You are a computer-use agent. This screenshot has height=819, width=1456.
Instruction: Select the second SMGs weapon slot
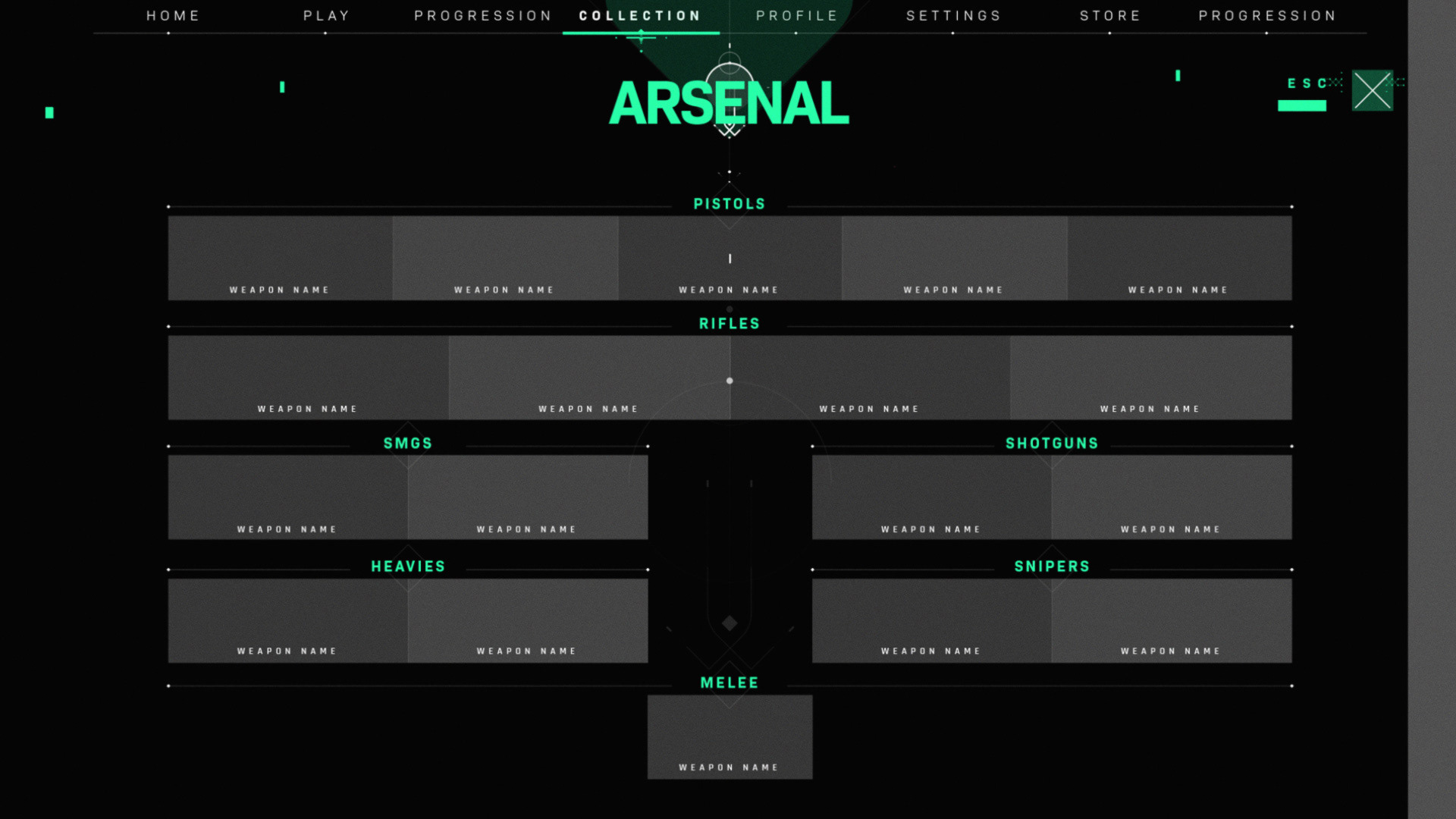pos(528,497)
